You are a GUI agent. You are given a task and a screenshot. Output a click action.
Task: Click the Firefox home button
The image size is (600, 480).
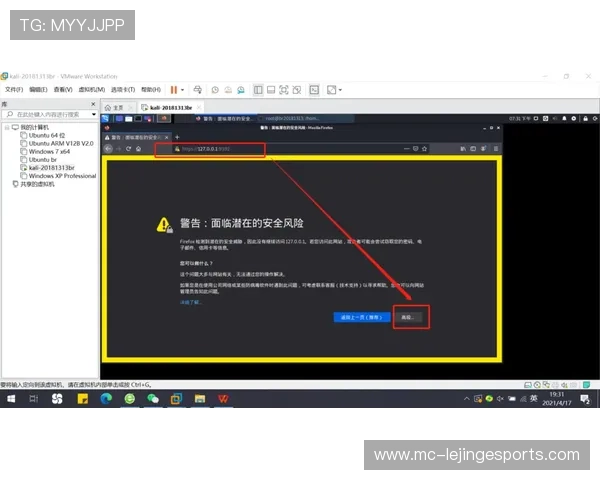coord(138,149)
